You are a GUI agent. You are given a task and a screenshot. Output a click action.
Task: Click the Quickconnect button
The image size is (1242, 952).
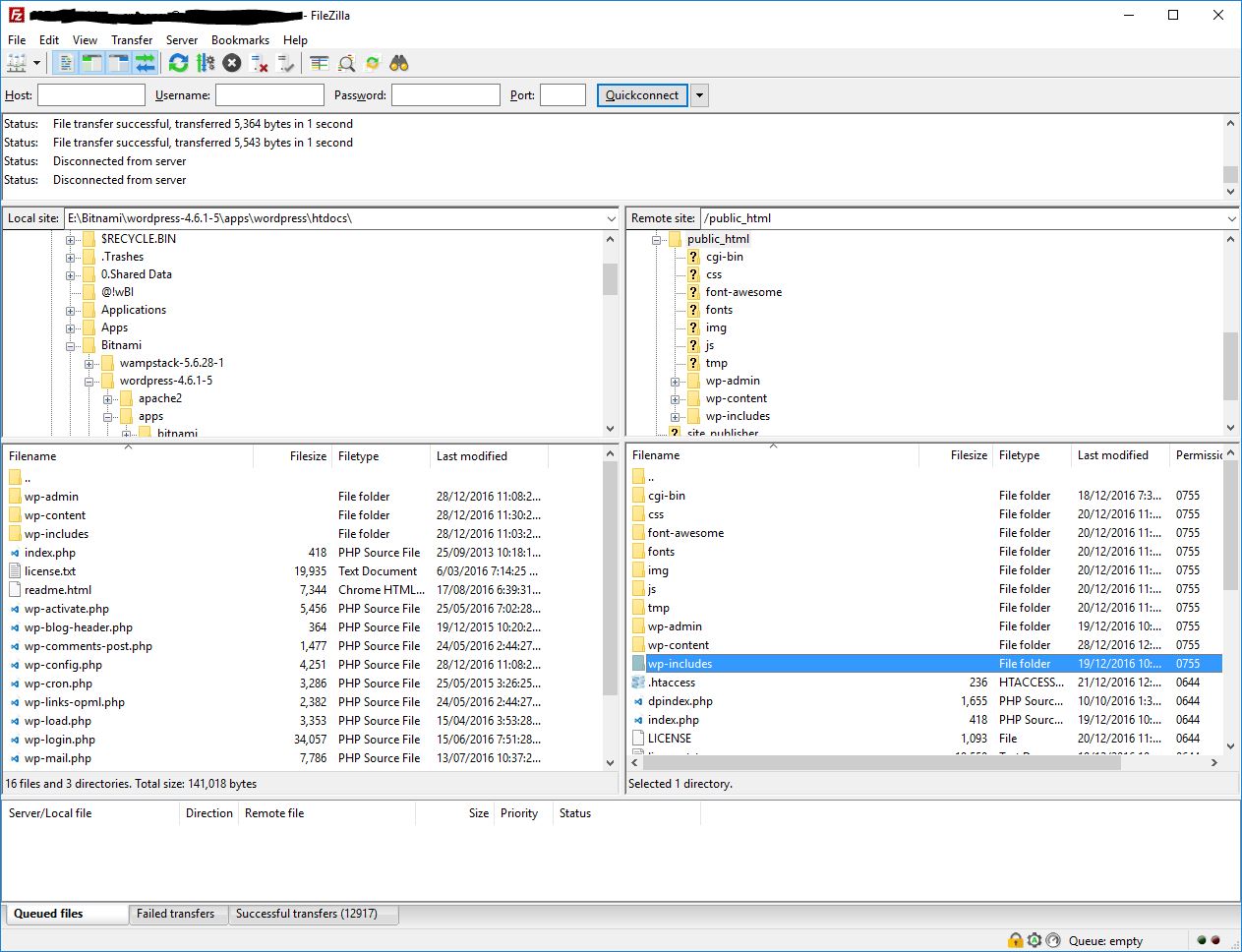click(642, 95)
